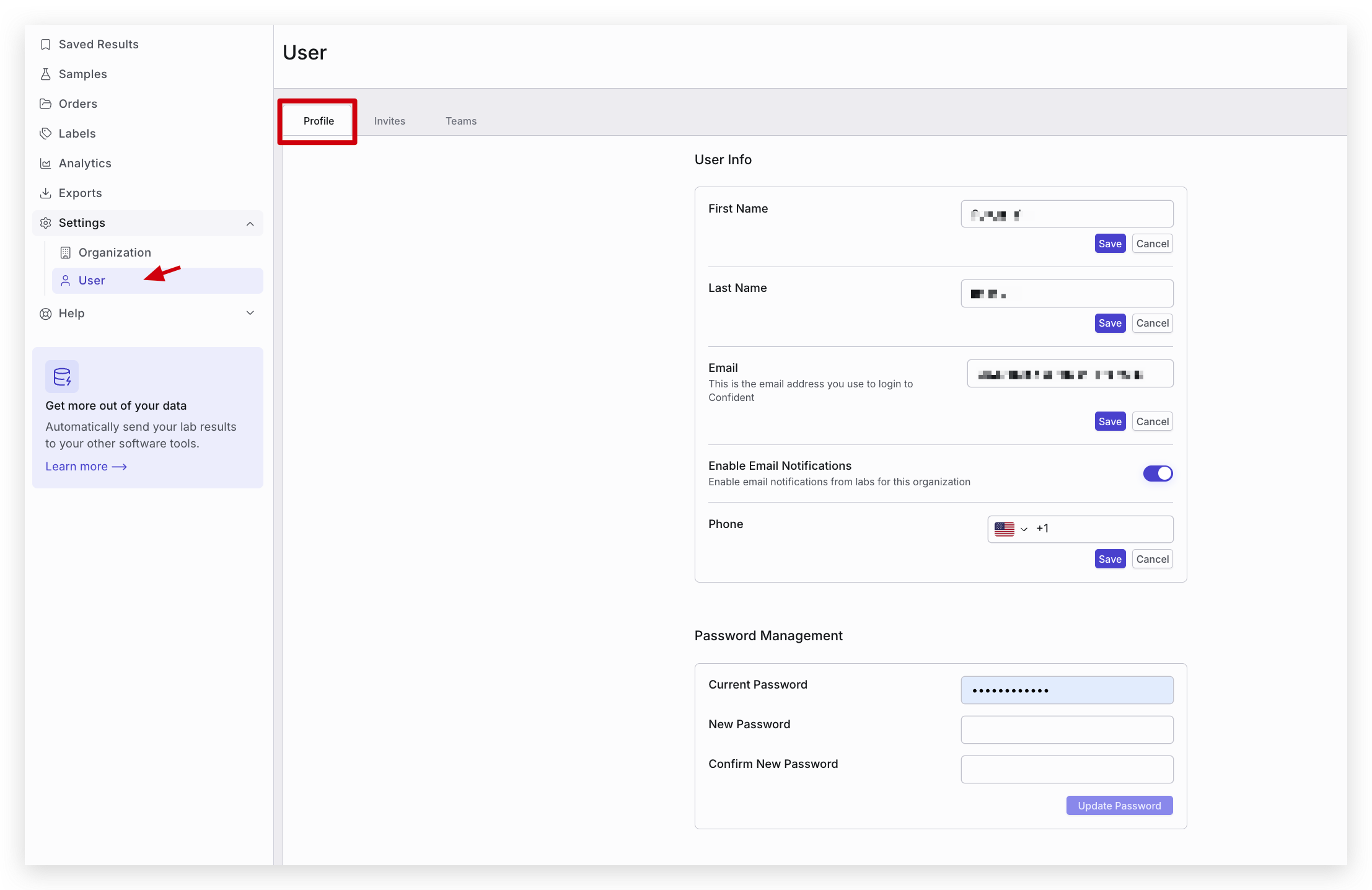Switch to the Invites tab

[x=389, y=121]
